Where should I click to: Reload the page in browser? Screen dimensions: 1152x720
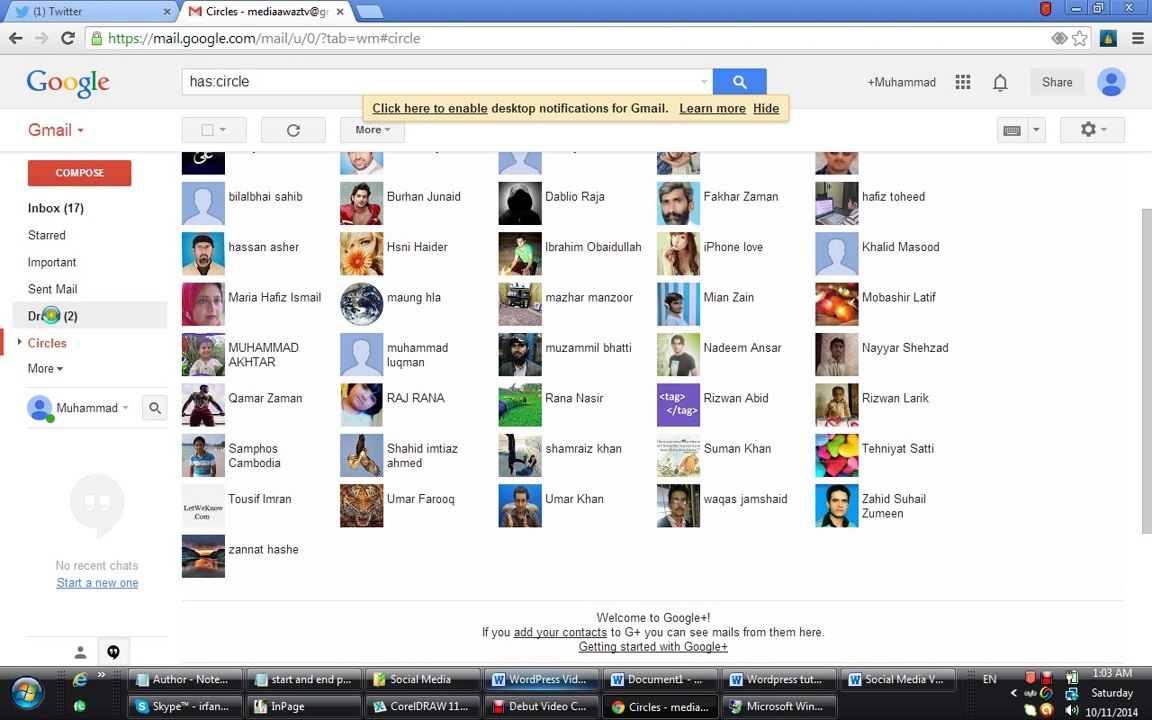pyautogui.click(x=68, y=38)
